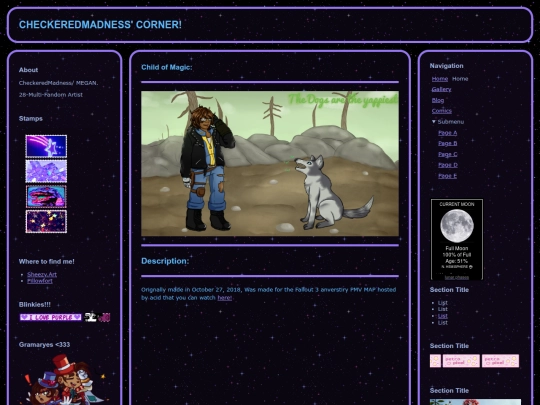Click the full moon image in the widget

(x=457, y=226)
